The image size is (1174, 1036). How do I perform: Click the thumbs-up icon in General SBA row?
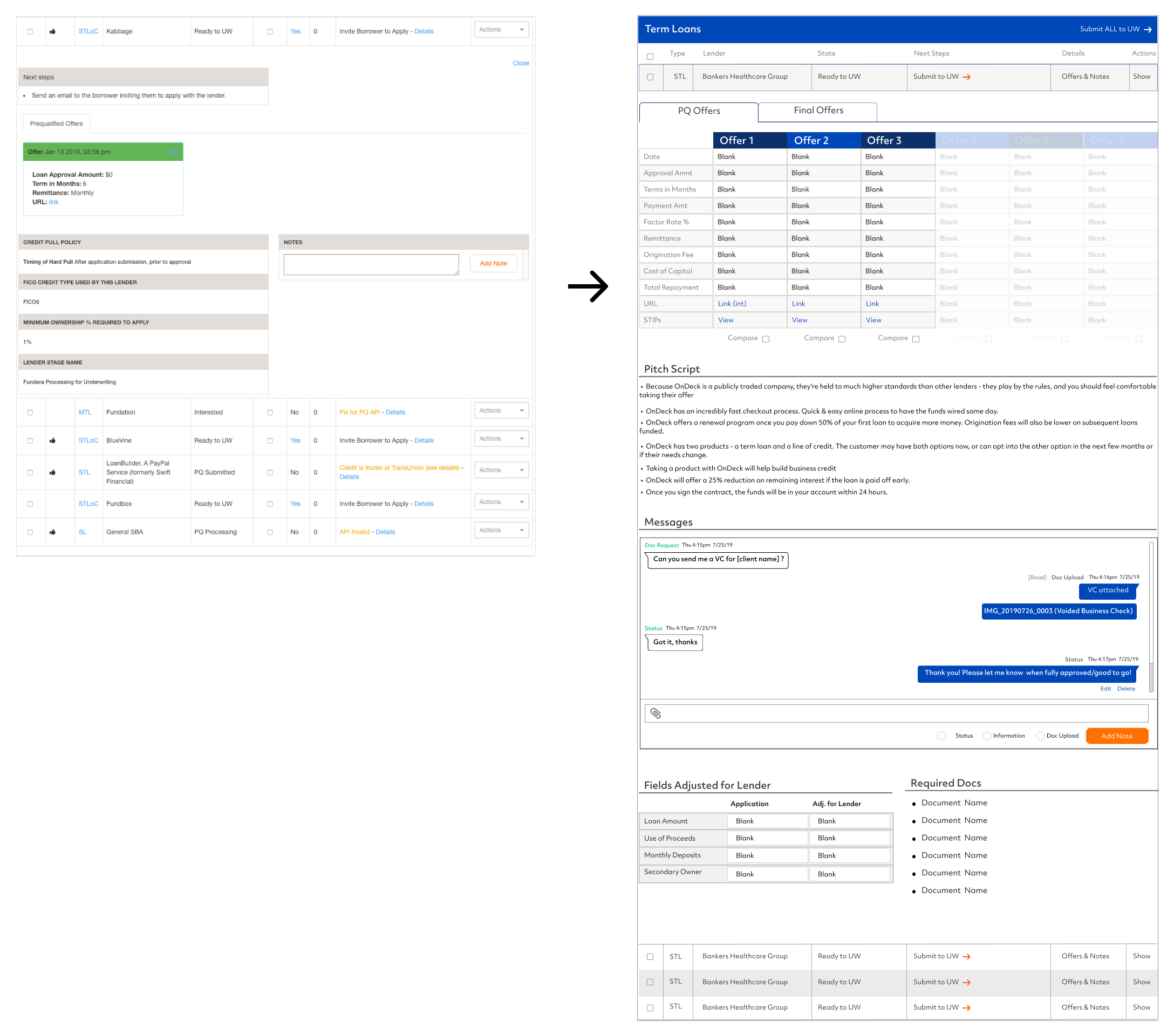(x=52, y=532)
